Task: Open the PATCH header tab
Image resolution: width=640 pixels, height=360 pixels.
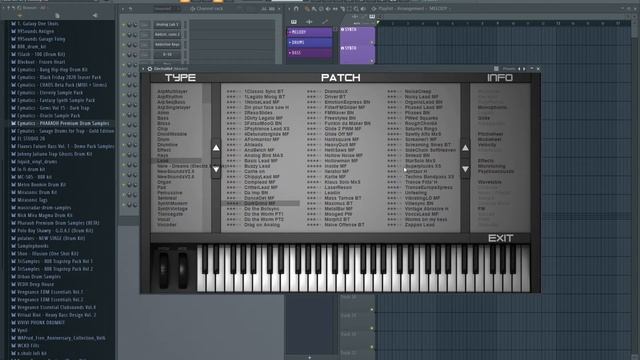Action: pyautogui.click(x=341, y=78)
